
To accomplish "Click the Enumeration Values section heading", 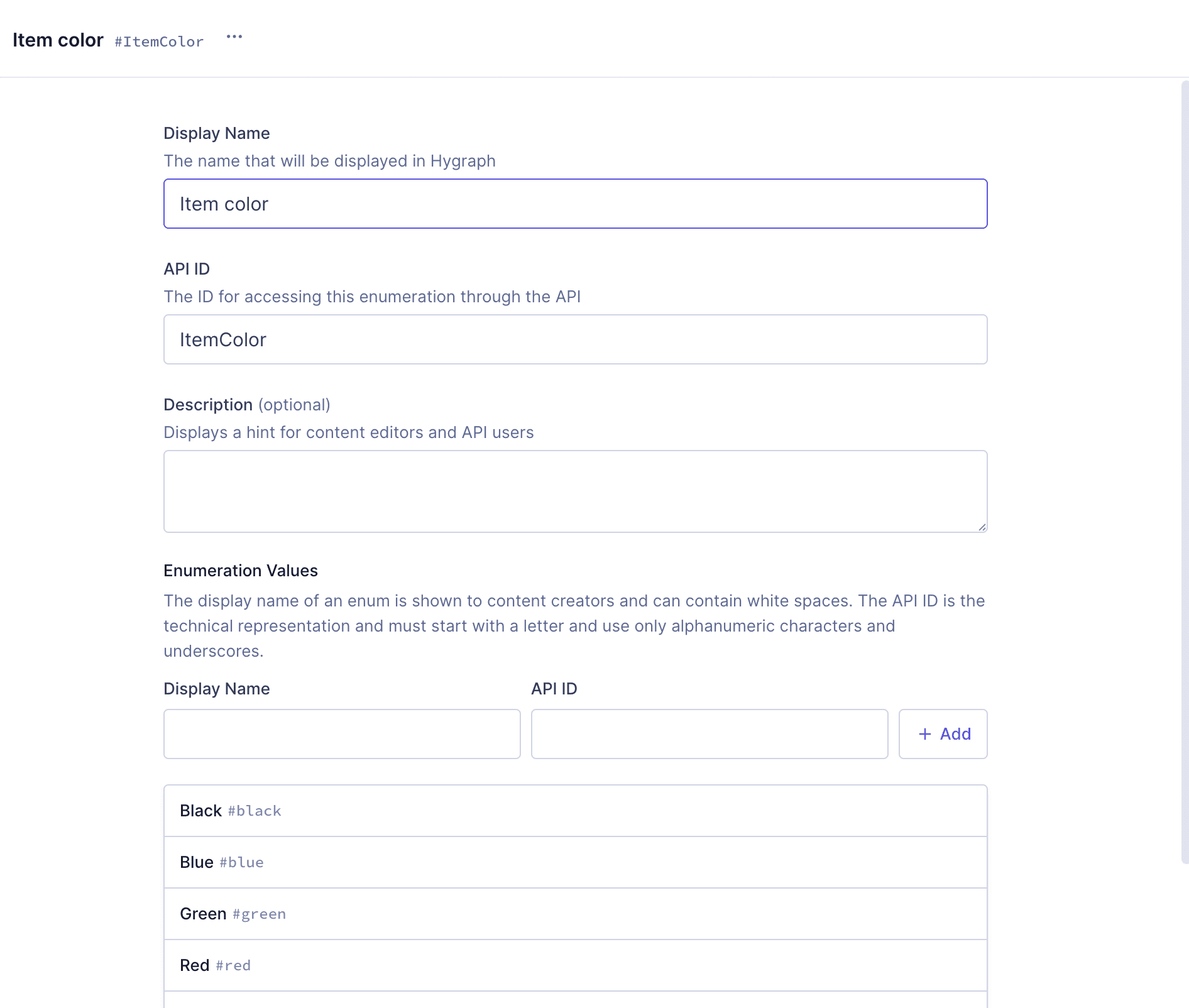I will (x=240, y=570).
